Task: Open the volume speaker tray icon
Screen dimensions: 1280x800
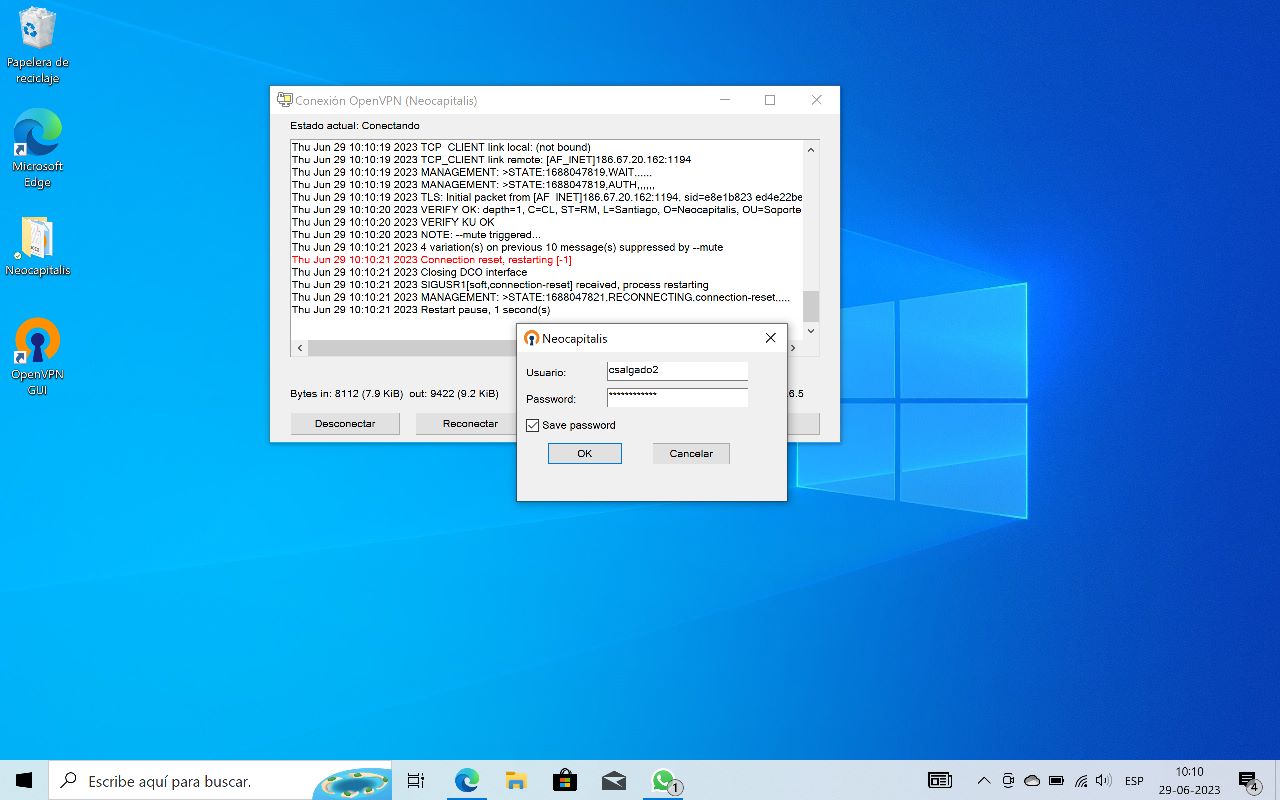Action: click(1104, 780)
